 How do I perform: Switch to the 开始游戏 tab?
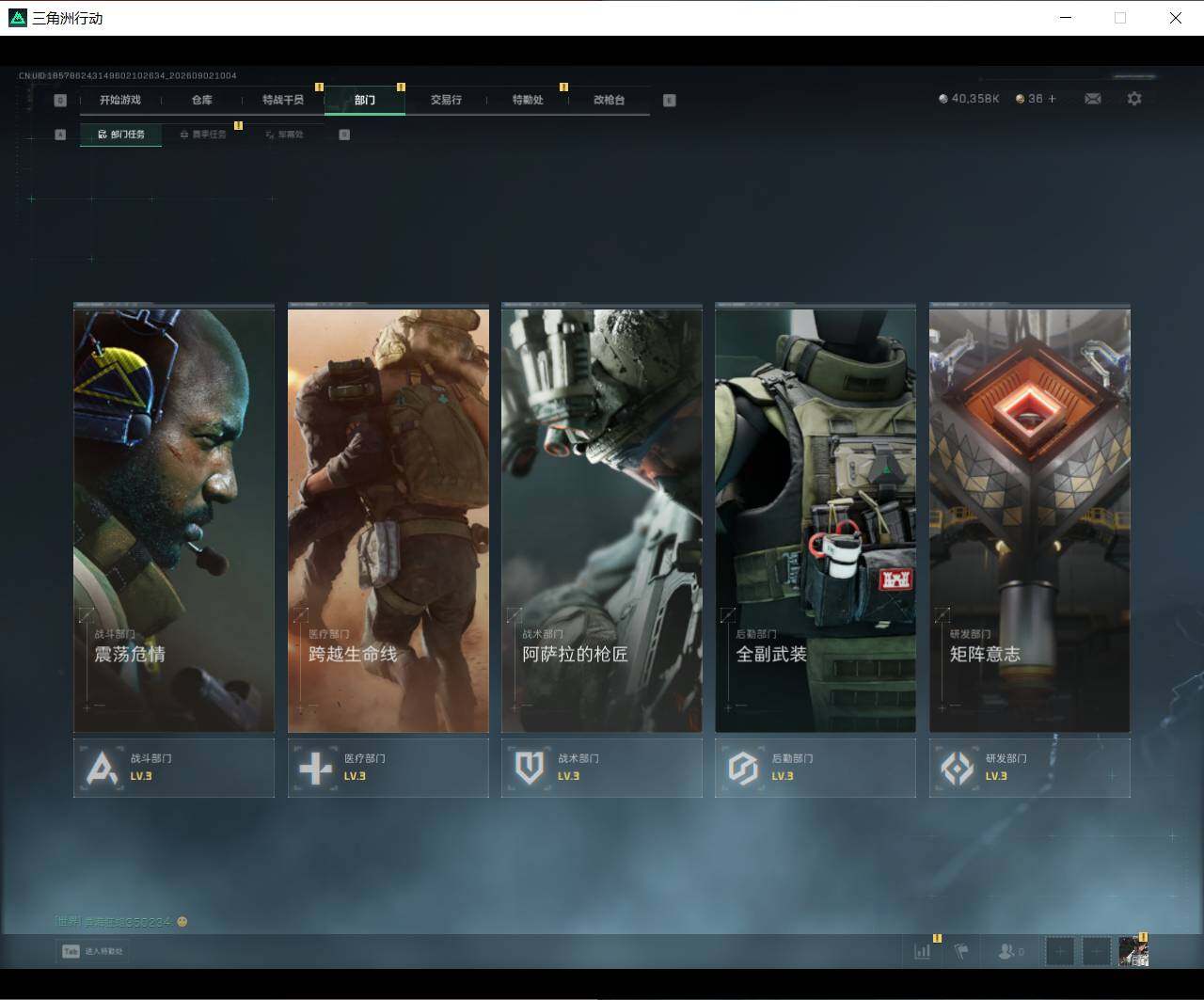120,100
